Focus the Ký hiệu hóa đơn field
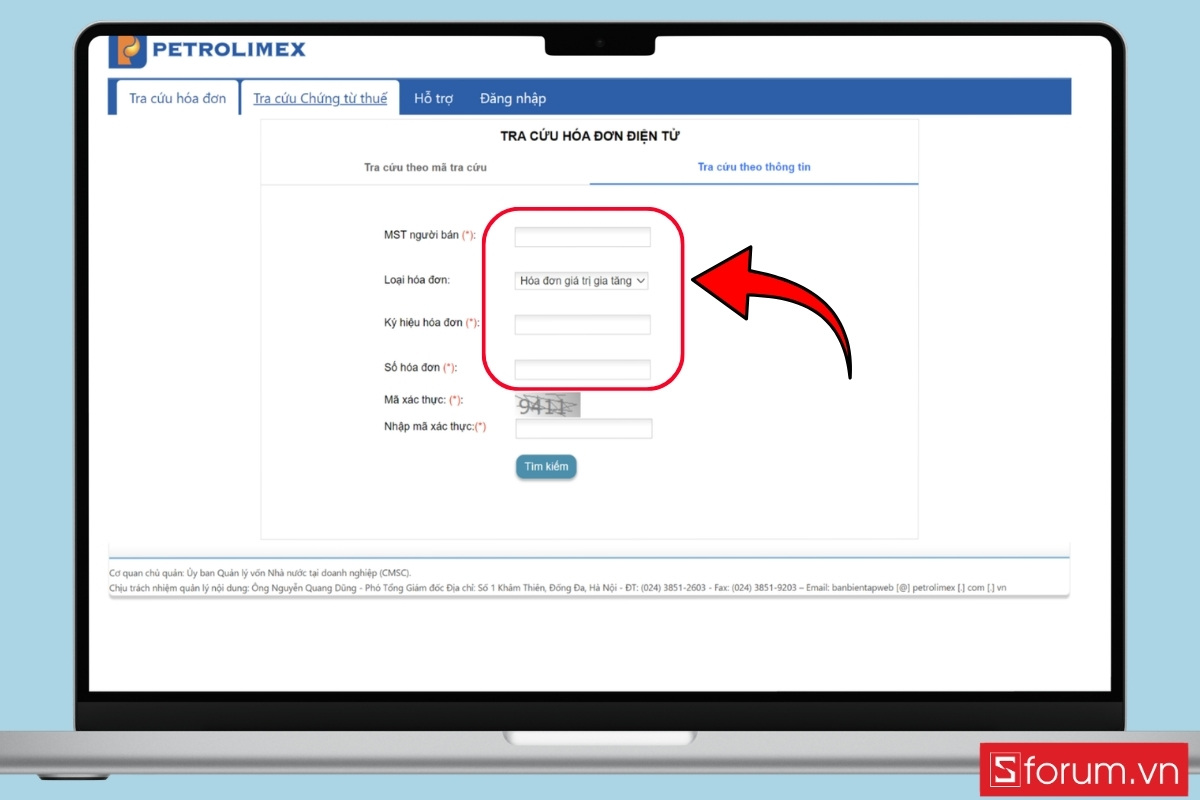This screenshot has width=1200, height=800. [x=582, y=324]
